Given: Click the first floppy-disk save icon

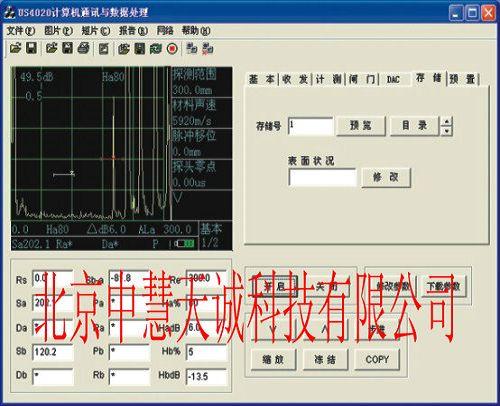Looking at the screenshot, I should tap(31, 49).
